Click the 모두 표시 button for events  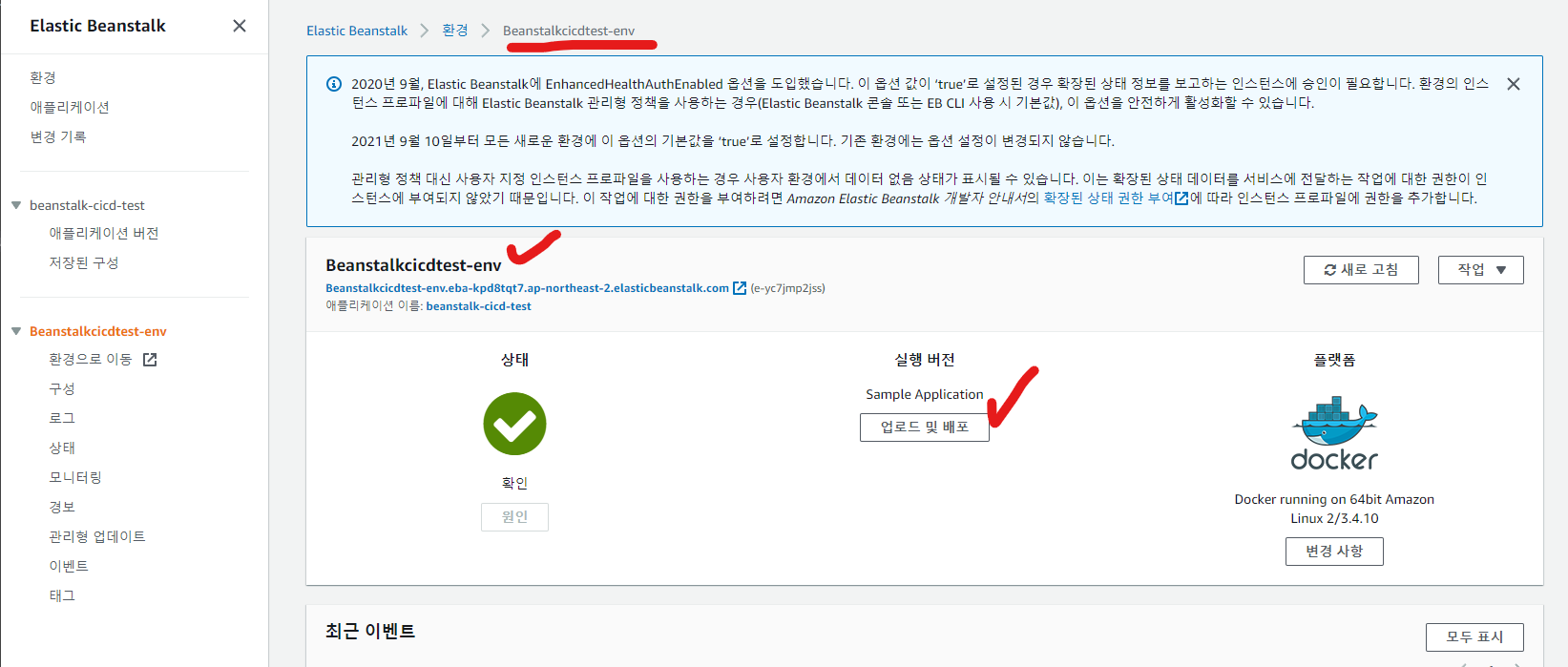tap(1474, 637)
